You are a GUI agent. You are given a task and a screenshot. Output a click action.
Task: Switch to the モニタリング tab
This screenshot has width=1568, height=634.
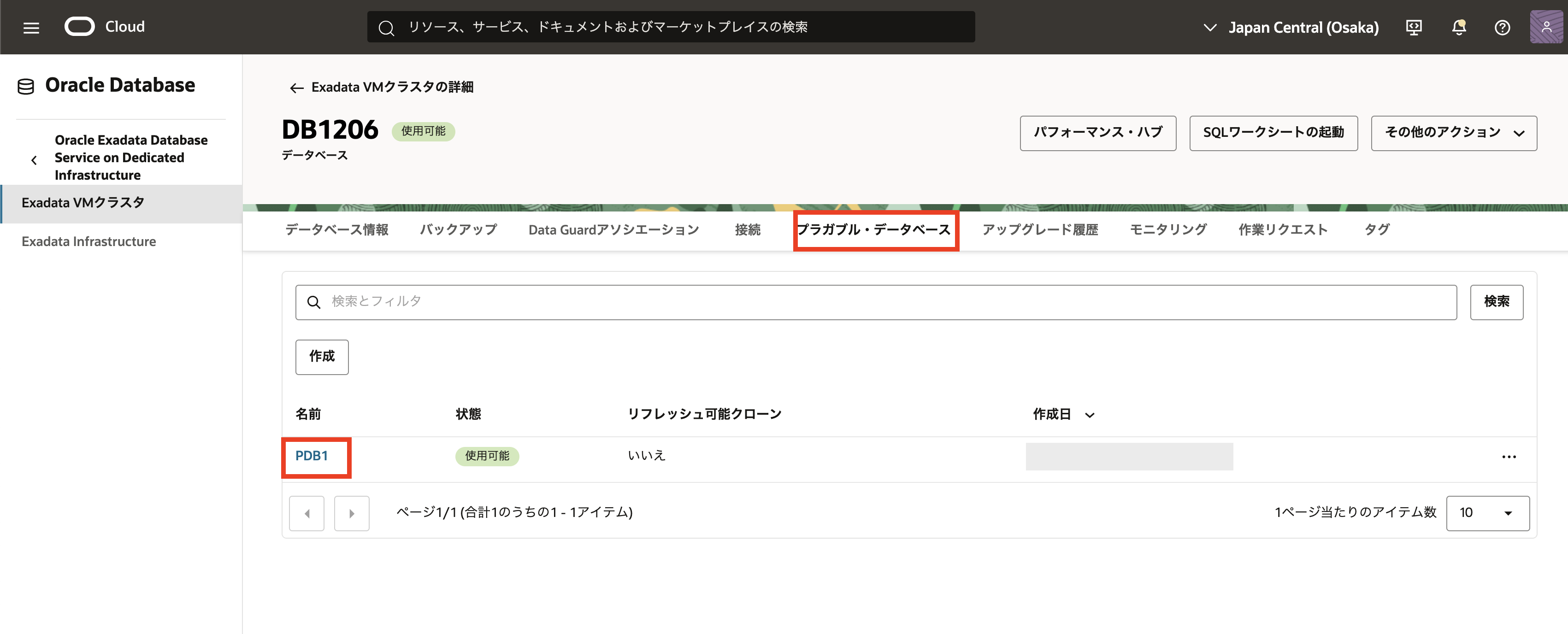coord(1167,229)
